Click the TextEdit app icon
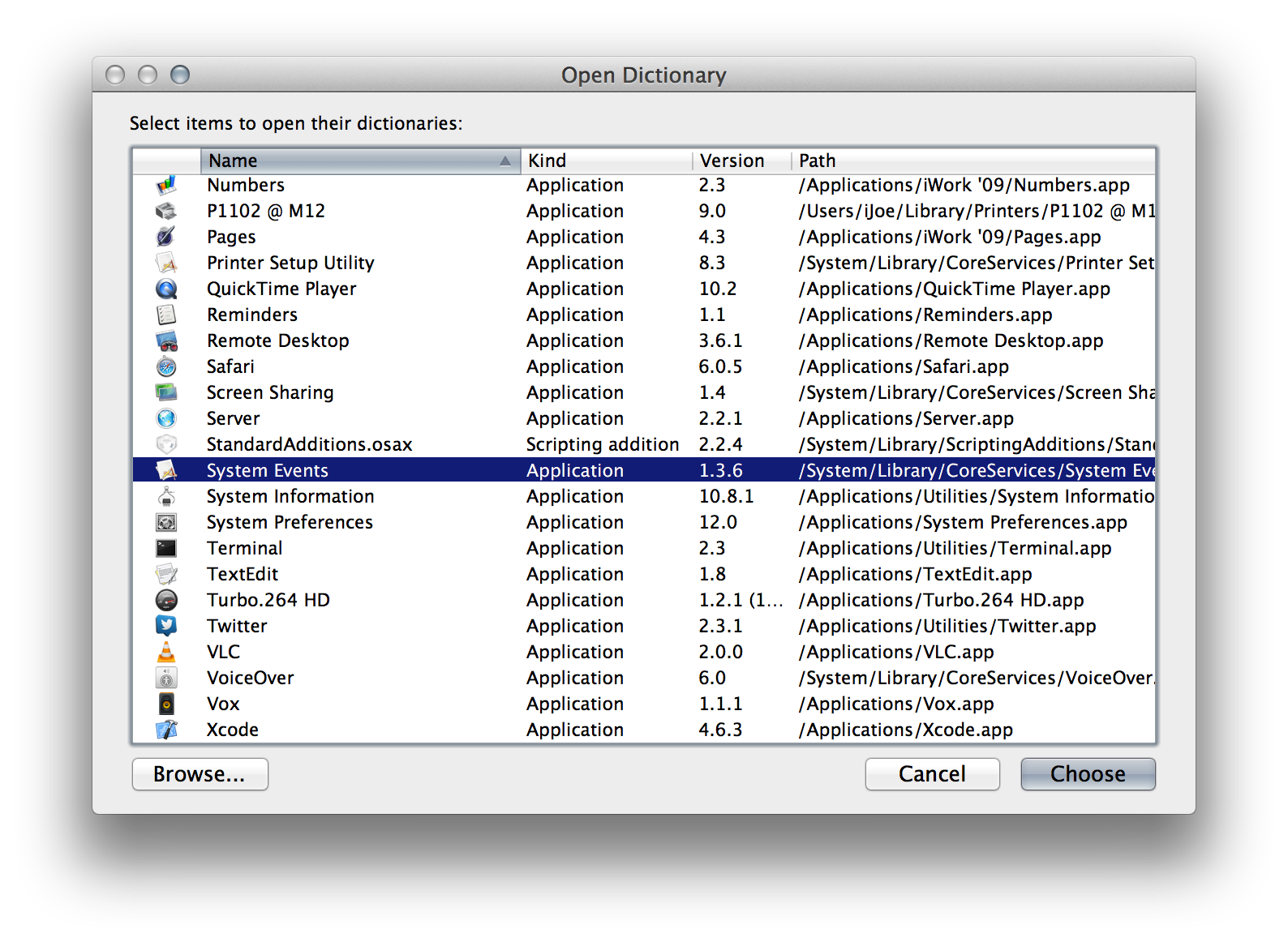Viewport: 1288px width, 942px height. [x=166, y=574]
